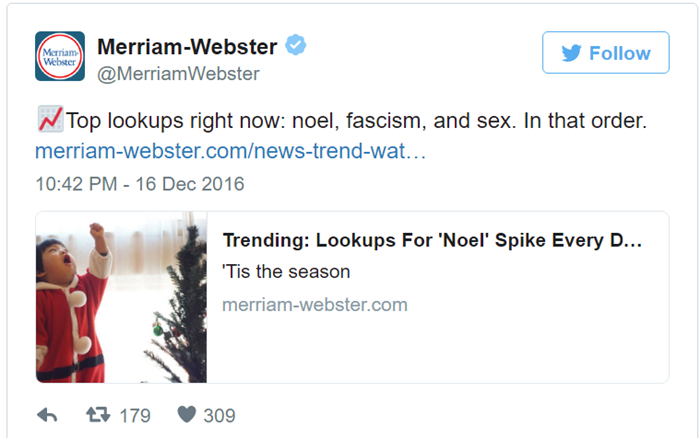700x438 pixels.
Task: Click the Twitter bird in the Follow button
Action: coord(571,53)
